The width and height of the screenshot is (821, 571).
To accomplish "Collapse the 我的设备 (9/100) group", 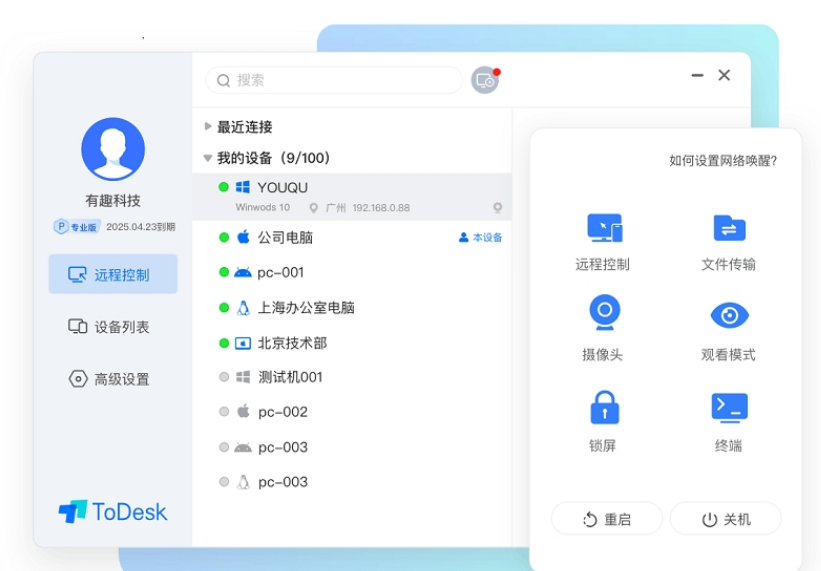I will pyautogui.click(x=208, y=158).
